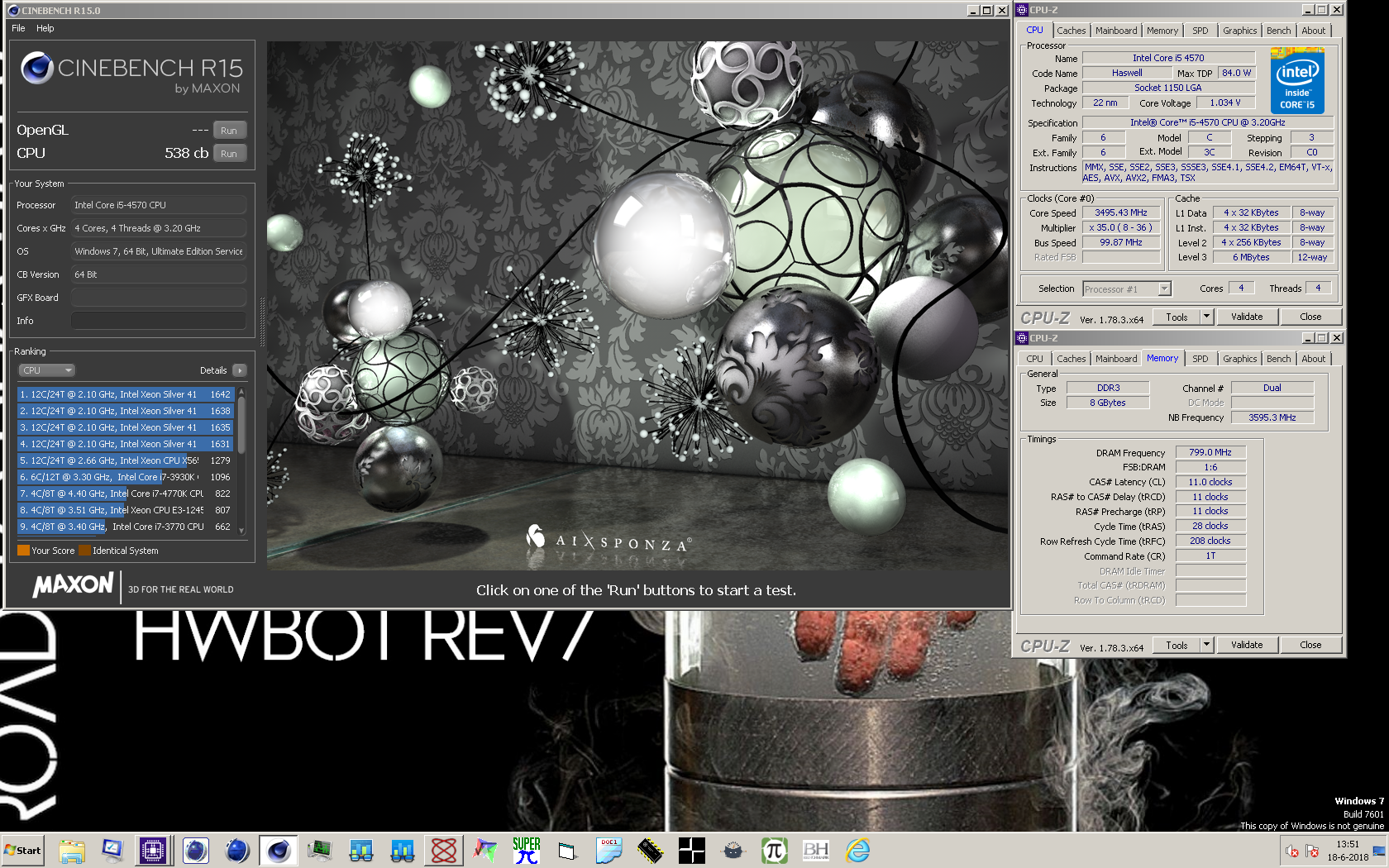Viewport: 1389px width, 868px height.
Task: Open the black square cross taskbar icon
Action: (692, 850)
